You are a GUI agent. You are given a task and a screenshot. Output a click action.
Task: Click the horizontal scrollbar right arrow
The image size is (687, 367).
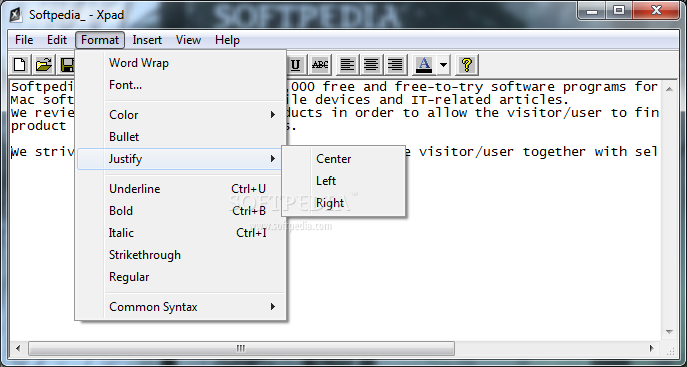652,349
